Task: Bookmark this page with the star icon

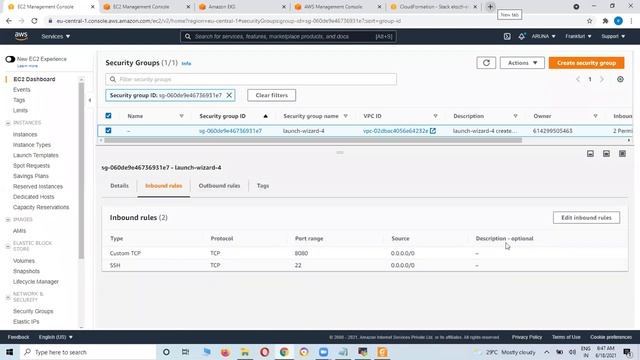Action: coord(589,21)
